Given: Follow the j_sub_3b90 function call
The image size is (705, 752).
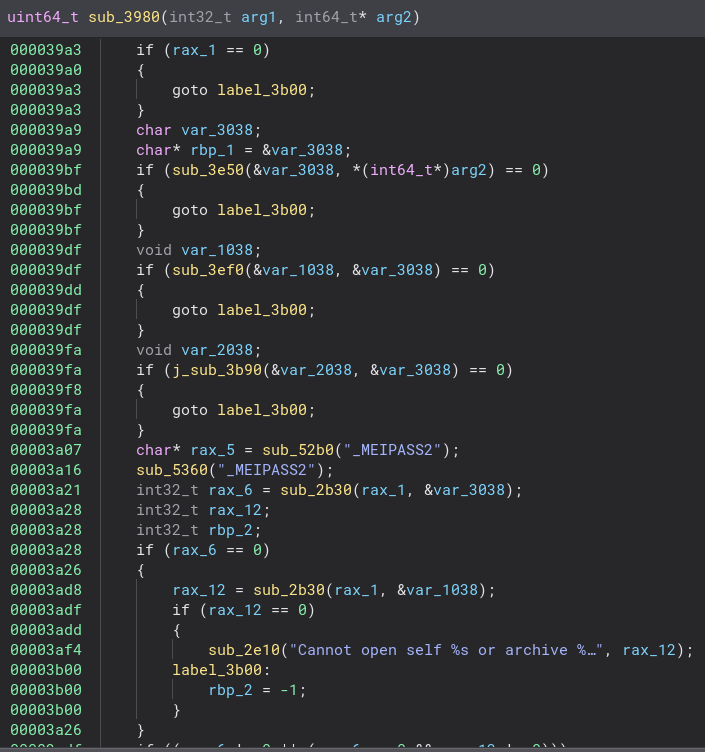Looking at the screenshot, I should coord(208,370).
